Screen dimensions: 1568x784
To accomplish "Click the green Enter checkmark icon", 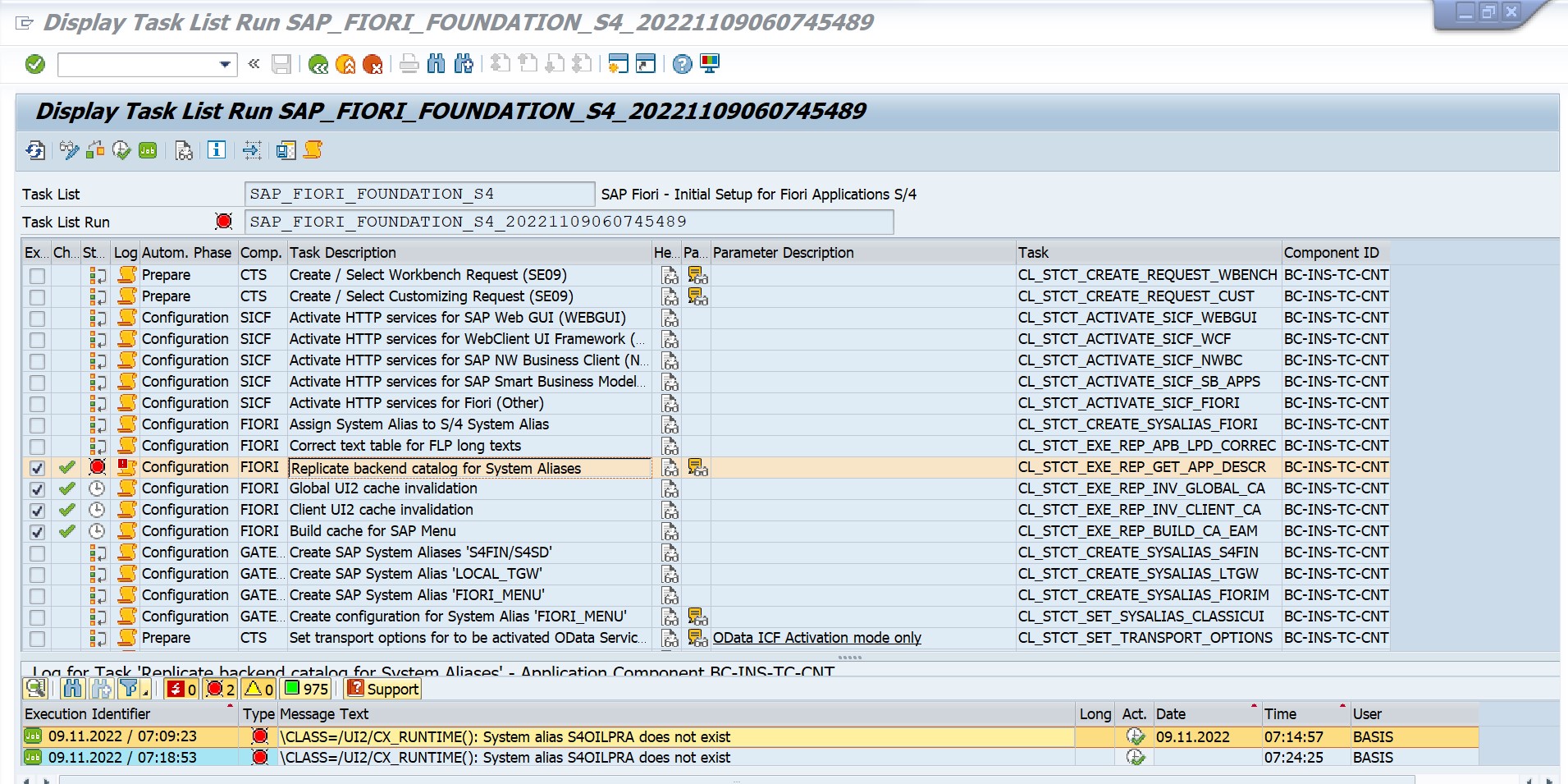I will pos(35,64).
